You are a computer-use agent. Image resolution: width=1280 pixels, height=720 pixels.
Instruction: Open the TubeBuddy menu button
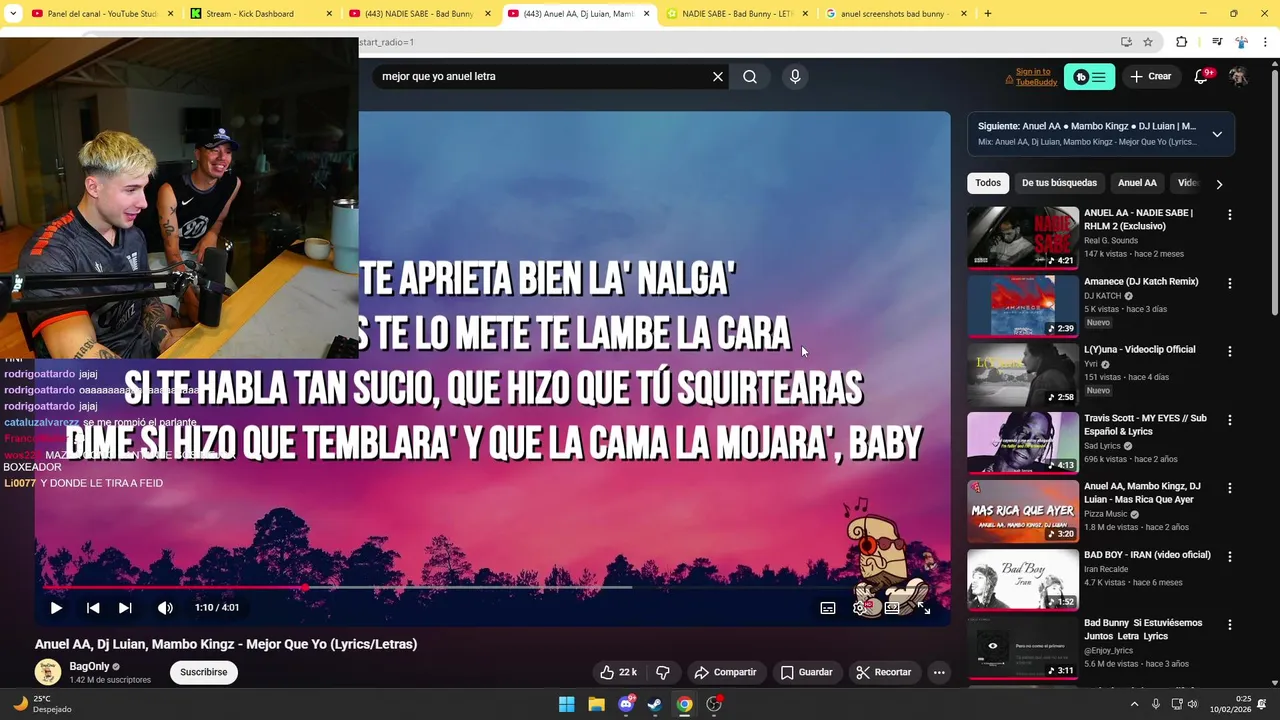click(1089, 77)
